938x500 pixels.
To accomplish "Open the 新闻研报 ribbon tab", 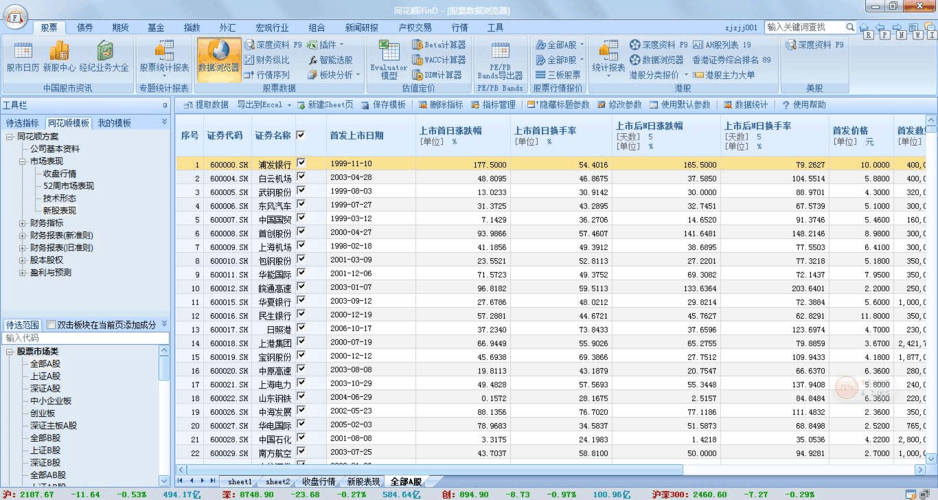I will (x=361, y=28).
